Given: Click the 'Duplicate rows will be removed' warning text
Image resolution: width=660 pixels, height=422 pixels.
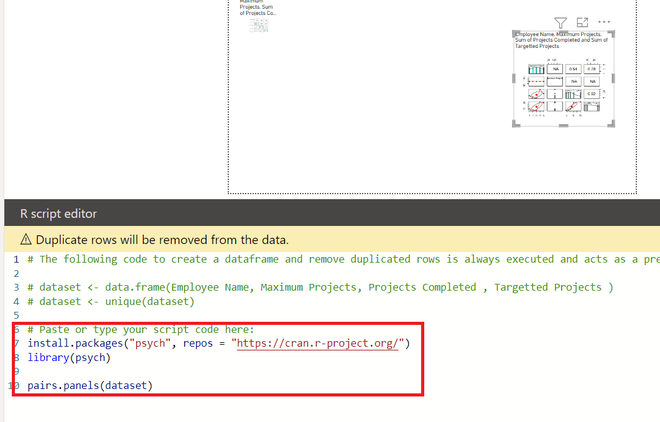Looking at the screenshot, I should [162, 240].
